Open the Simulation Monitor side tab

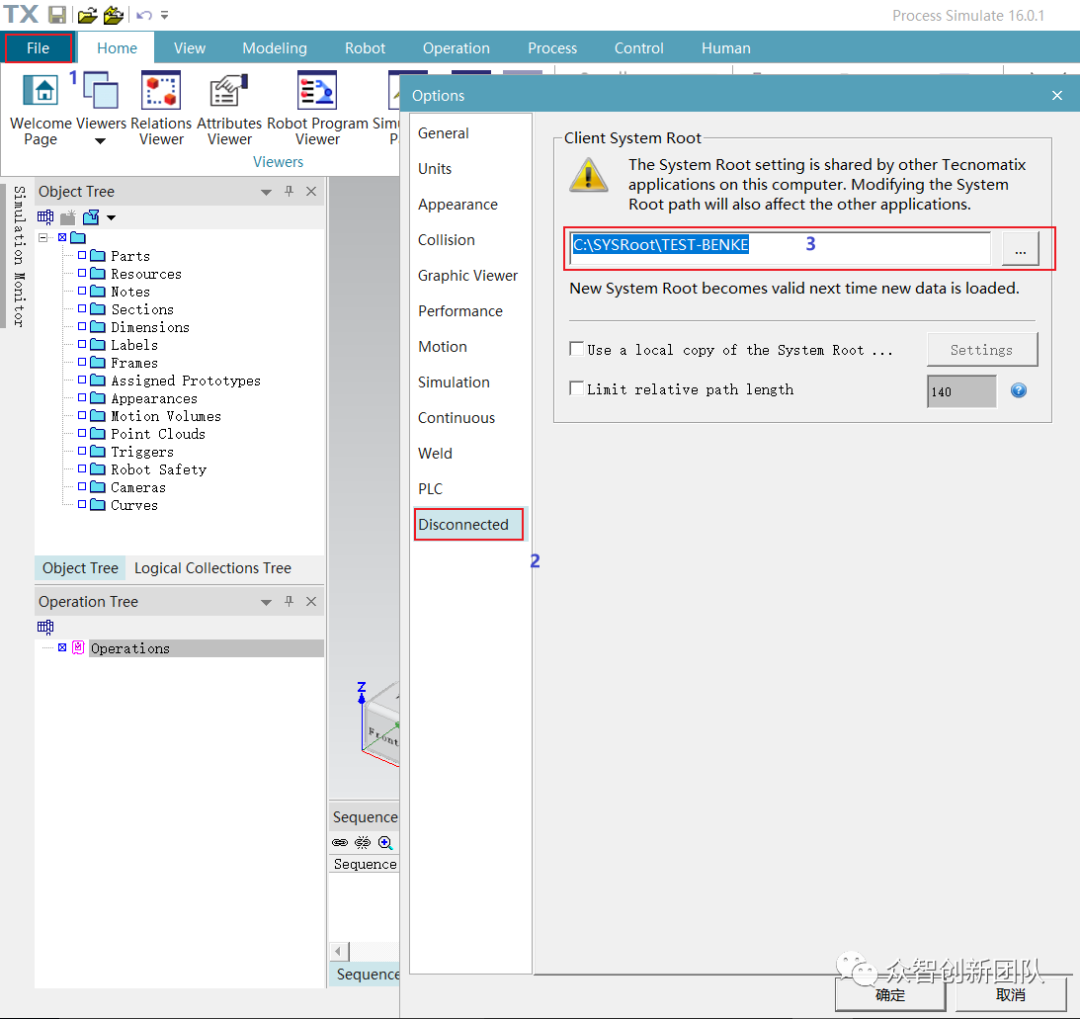pyautogui.click(x=19, y=256)
